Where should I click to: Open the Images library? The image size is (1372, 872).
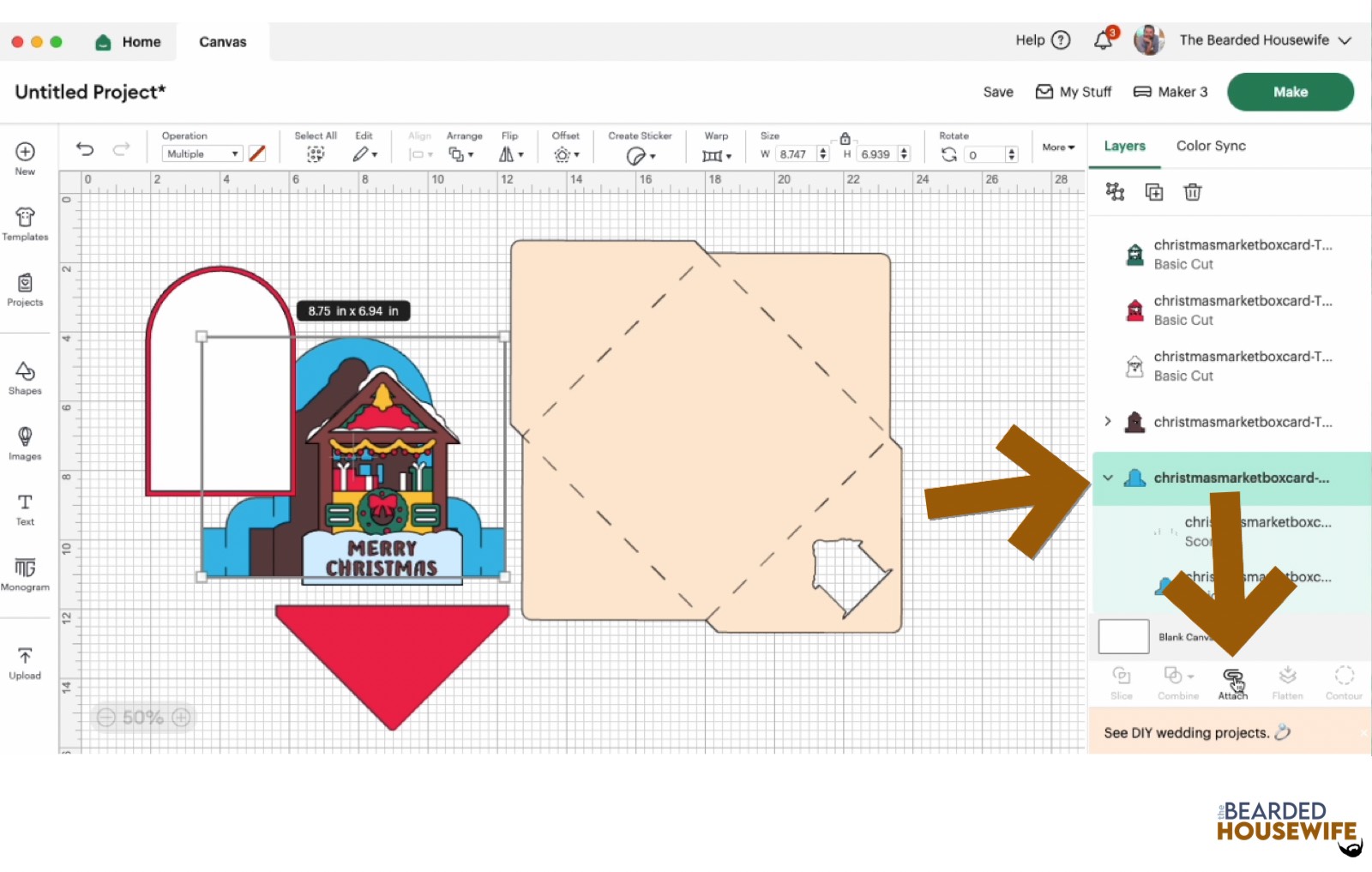click(x=25, y=443)
